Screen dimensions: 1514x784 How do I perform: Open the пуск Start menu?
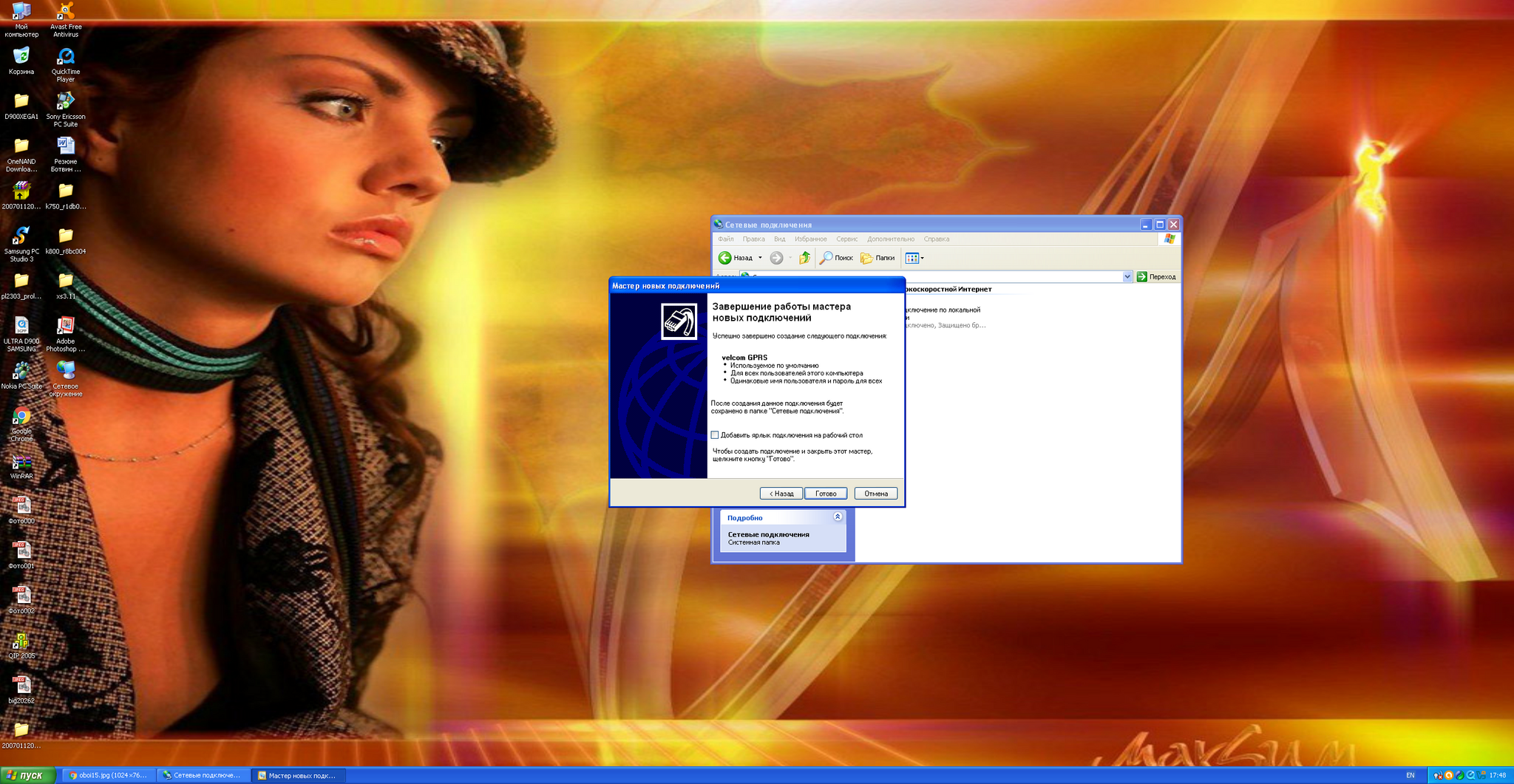pyautogui.click(x=28, y=775)
